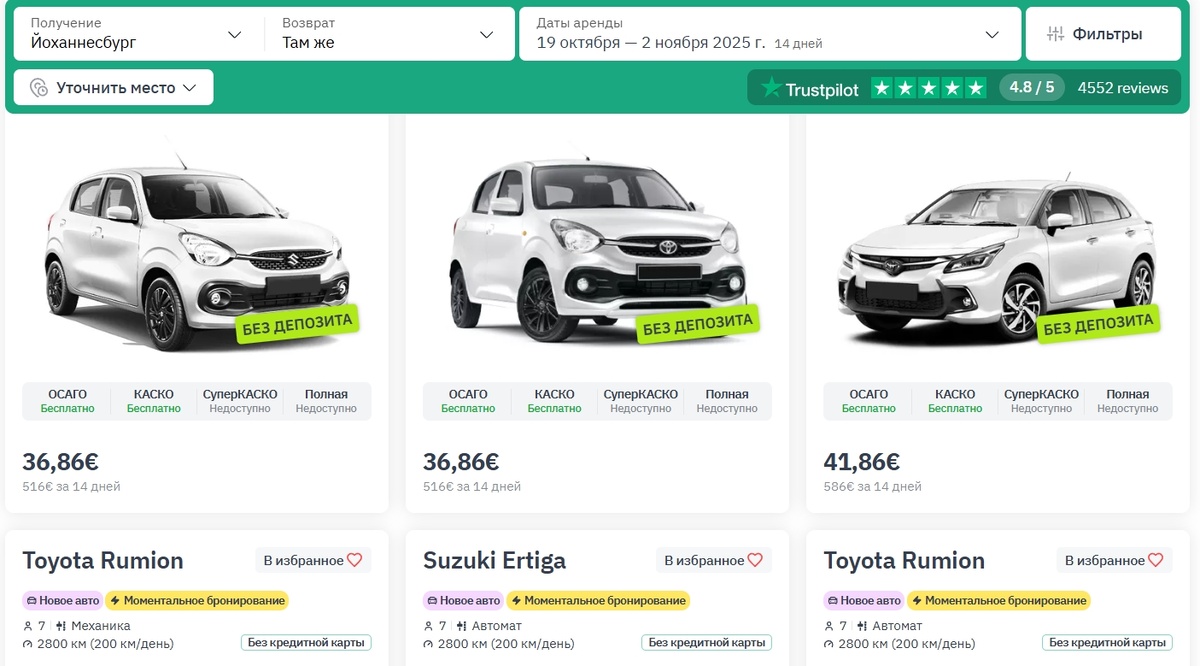The width and height of the screenshot is (1200, 666).
Task: Click the filters sliders icon
Action: click(x=1055, y=34)
